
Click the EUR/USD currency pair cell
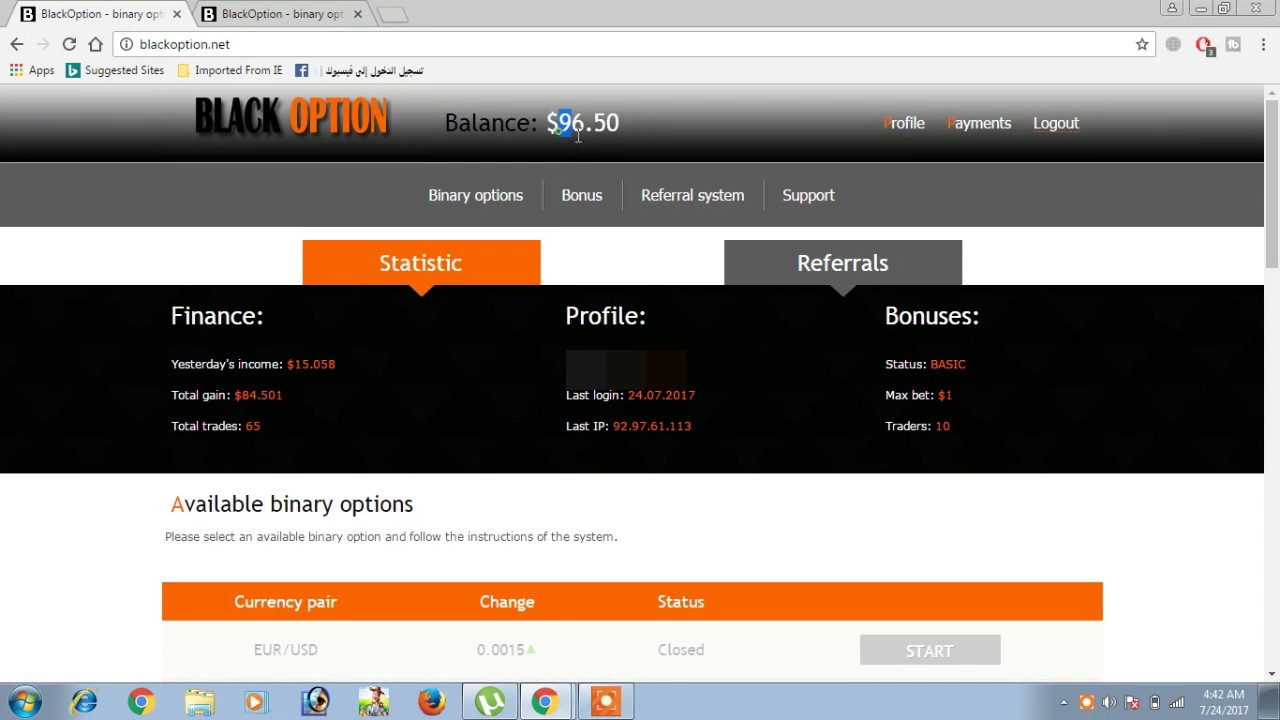[285, 650]
